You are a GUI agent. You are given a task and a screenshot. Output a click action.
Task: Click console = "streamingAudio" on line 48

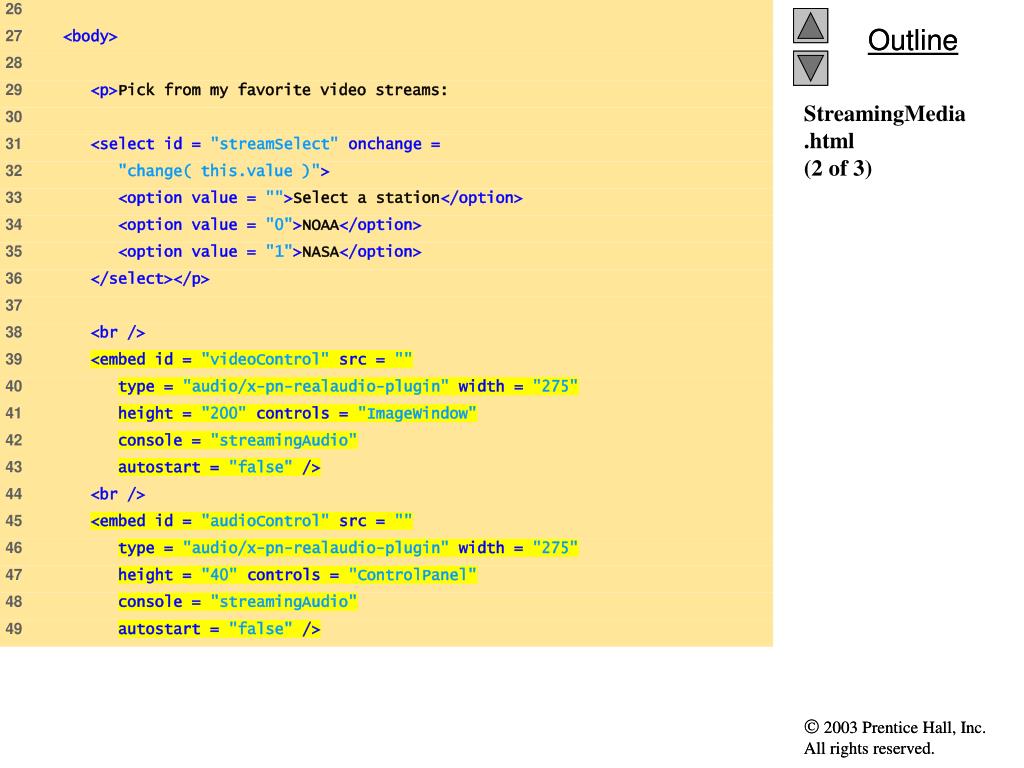pyautogui.click(x=237, y=601)
